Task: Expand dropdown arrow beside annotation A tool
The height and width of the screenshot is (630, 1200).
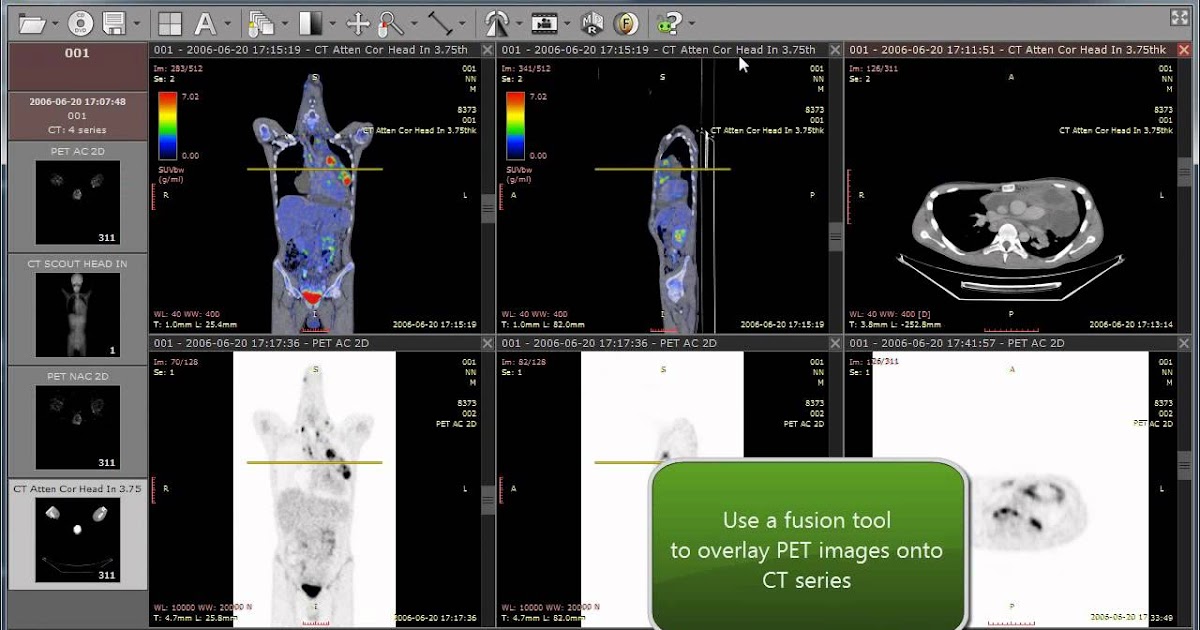Action: point(228,23)
